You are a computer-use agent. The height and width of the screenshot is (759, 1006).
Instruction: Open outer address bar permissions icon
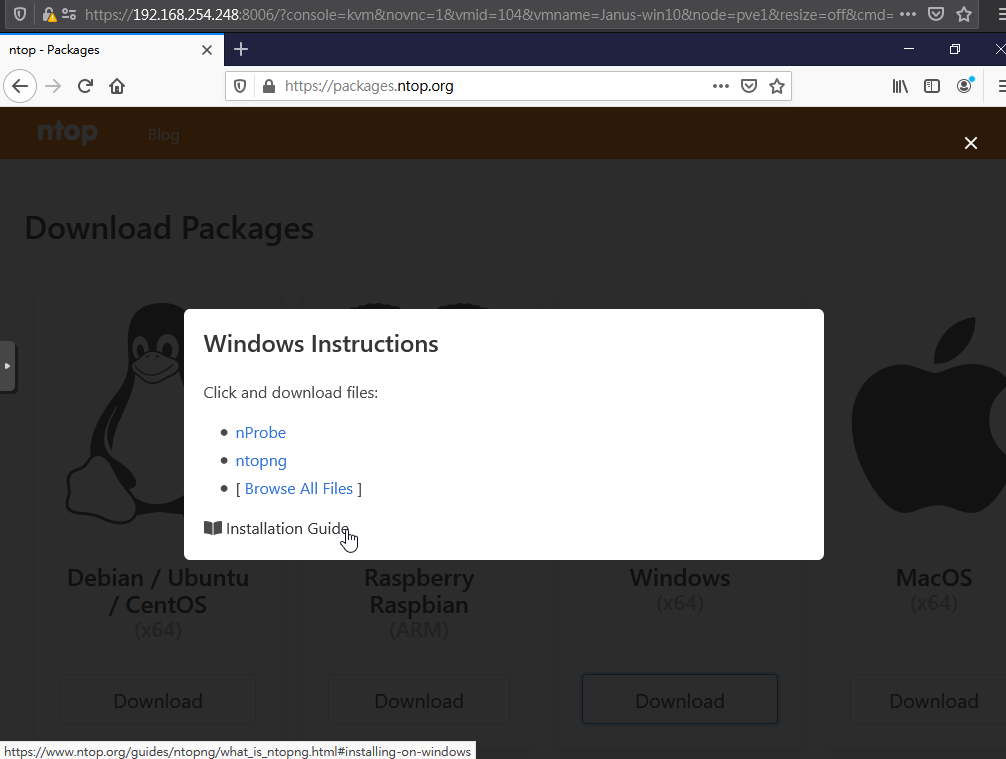(x=69, y=13)
